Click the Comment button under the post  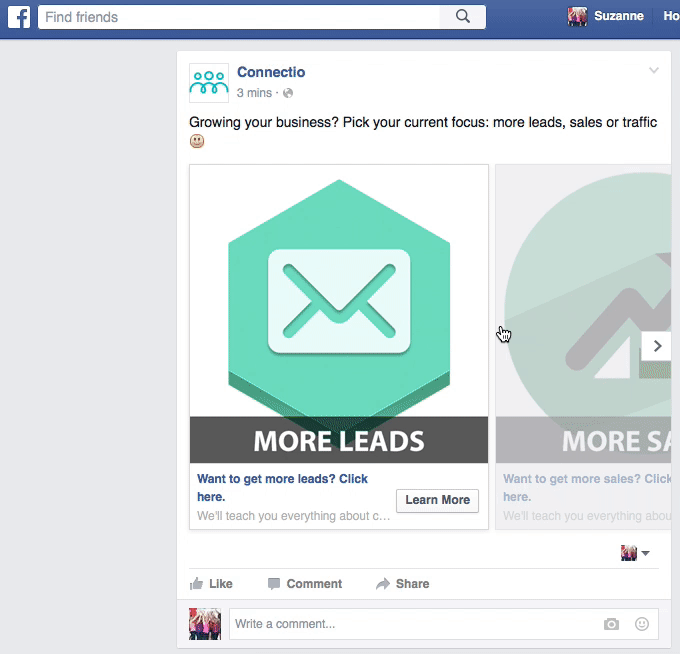tap(304, 584)
